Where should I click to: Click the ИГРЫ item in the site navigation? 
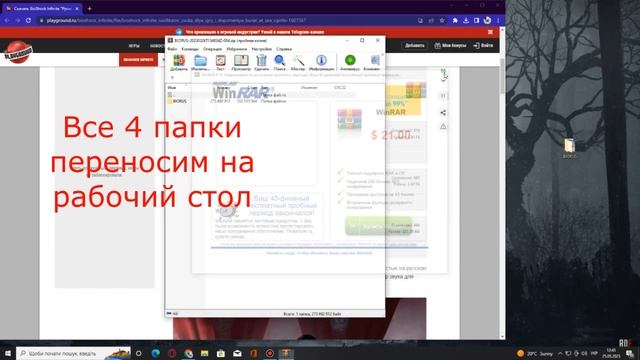(134, 46)
